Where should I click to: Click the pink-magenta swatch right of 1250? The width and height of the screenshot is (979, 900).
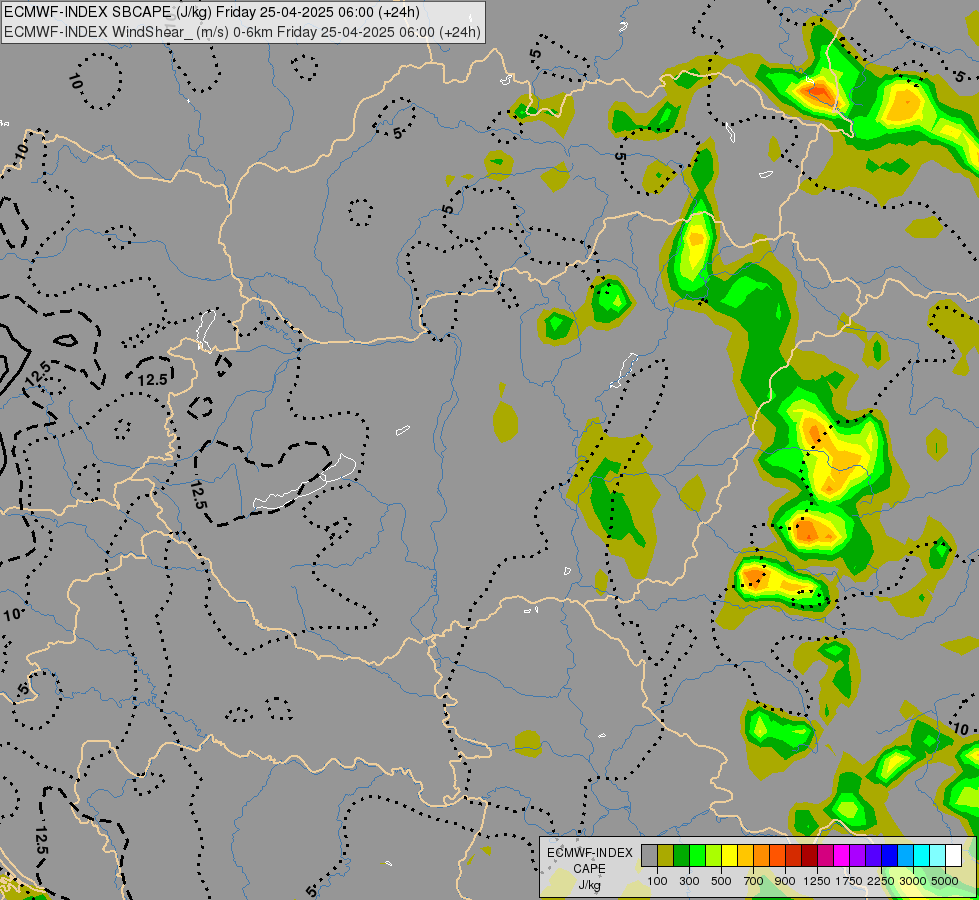pos(825,856)
